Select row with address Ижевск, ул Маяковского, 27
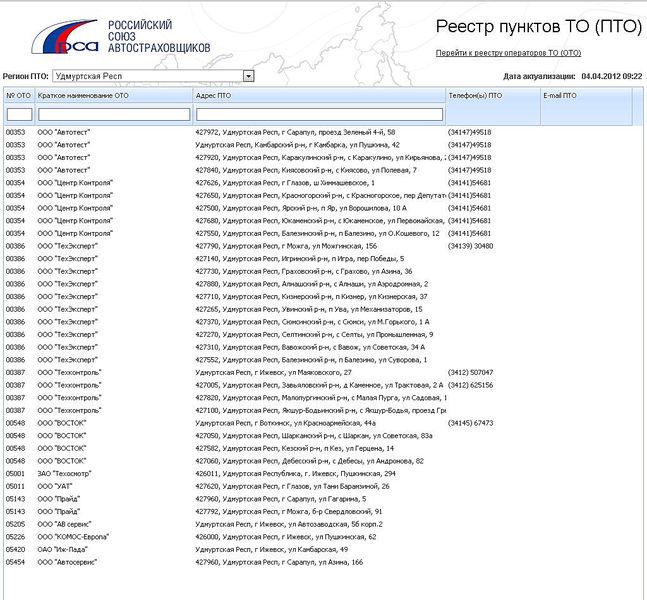The image size is (647, 600). (323, 373)
